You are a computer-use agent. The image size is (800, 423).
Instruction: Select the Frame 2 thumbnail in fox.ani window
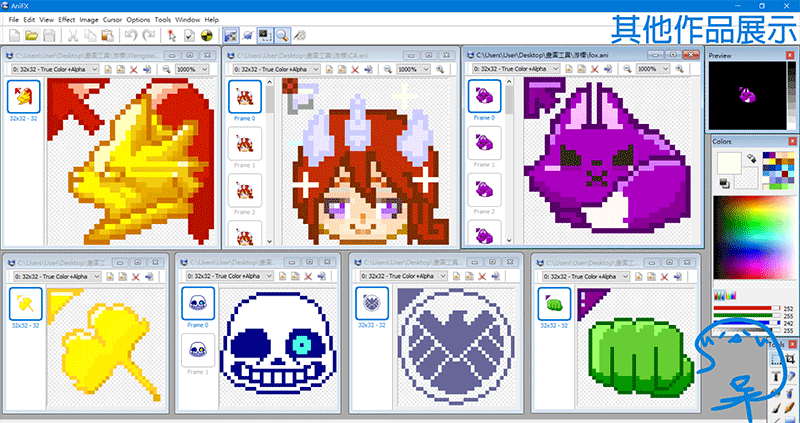point(484,189)
